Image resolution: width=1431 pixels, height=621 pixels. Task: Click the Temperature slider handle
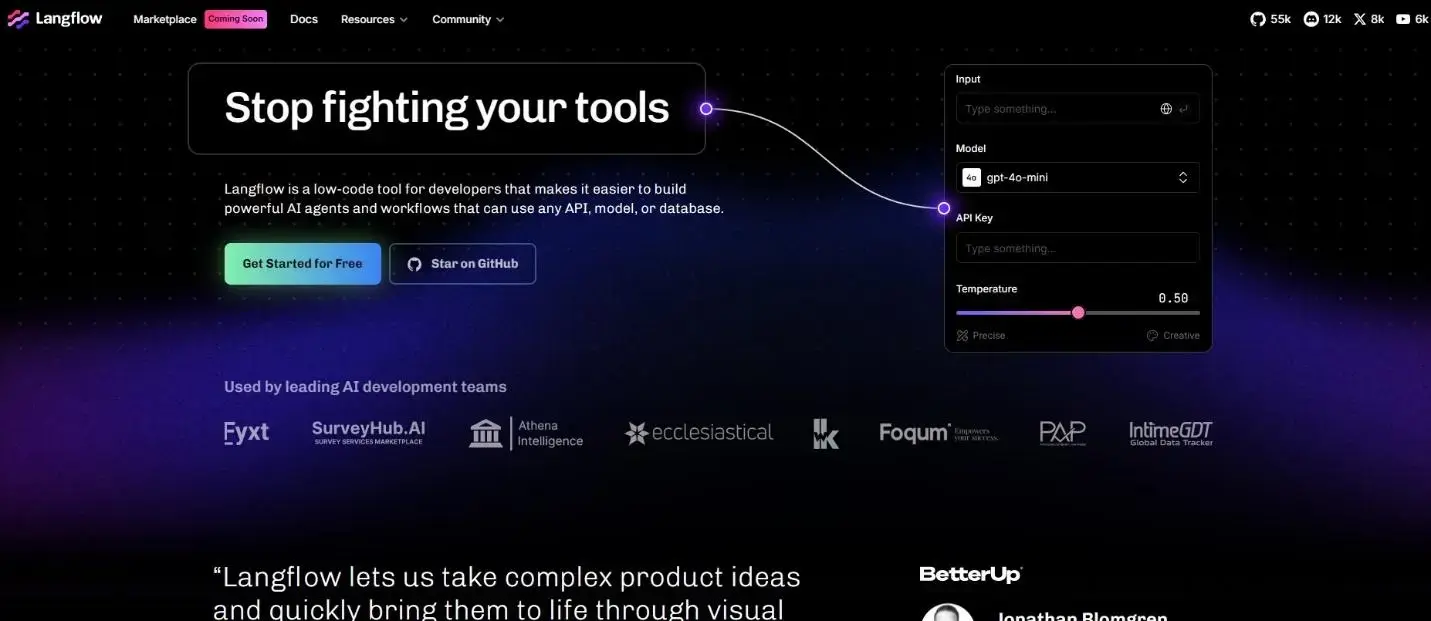[x=1078, y=313]
